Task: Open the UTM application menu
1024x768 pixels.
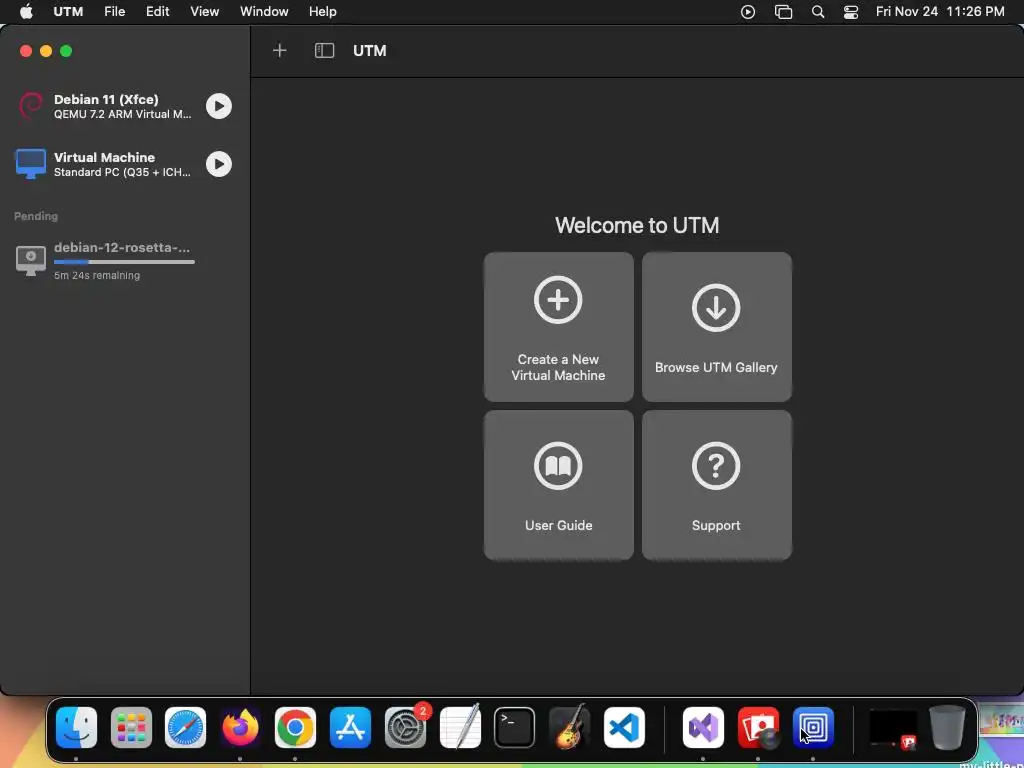Action: coord(68,12)
